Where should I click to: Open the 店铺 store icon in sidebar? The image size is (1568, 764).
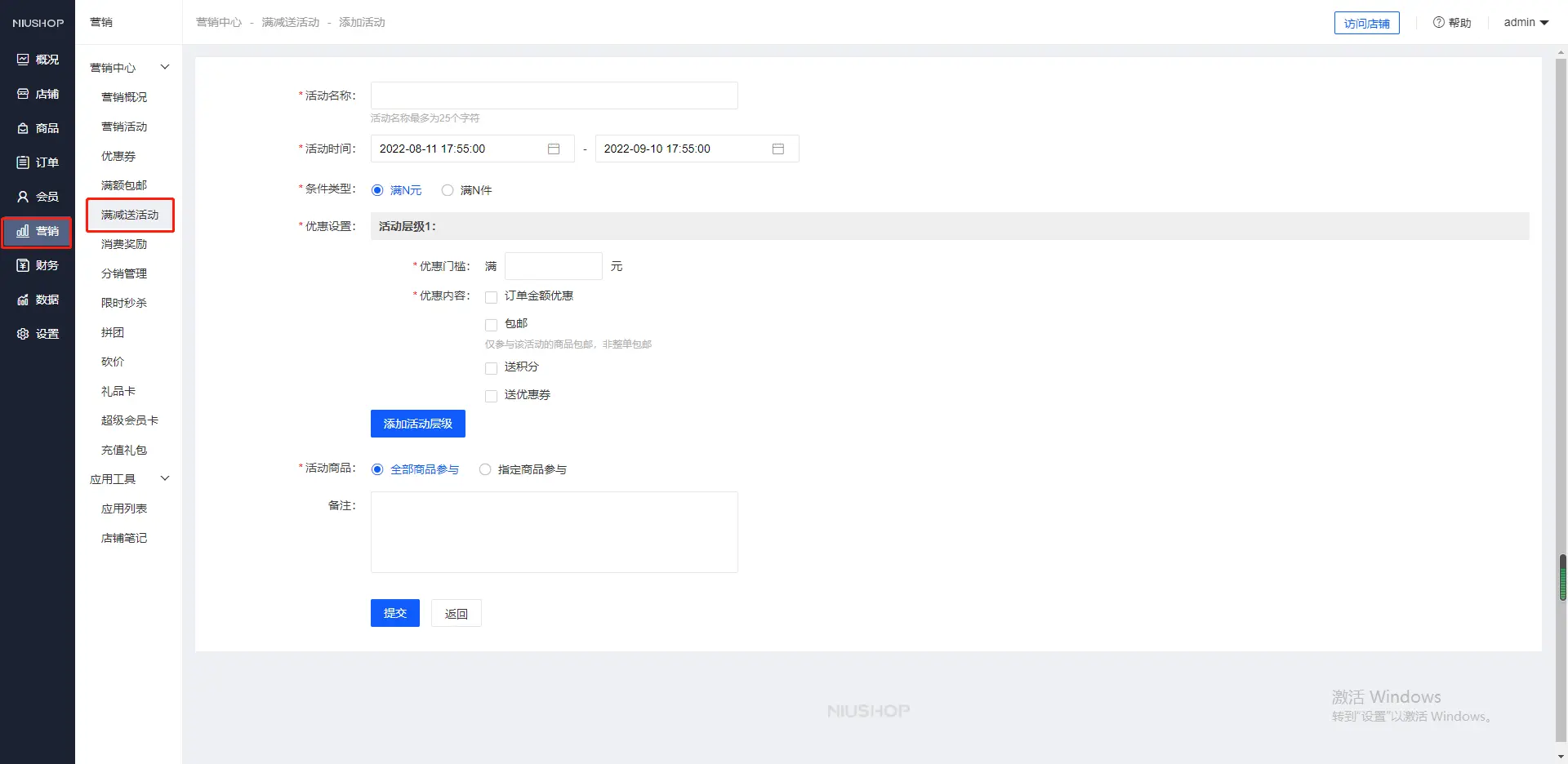(x=23, y=94)
